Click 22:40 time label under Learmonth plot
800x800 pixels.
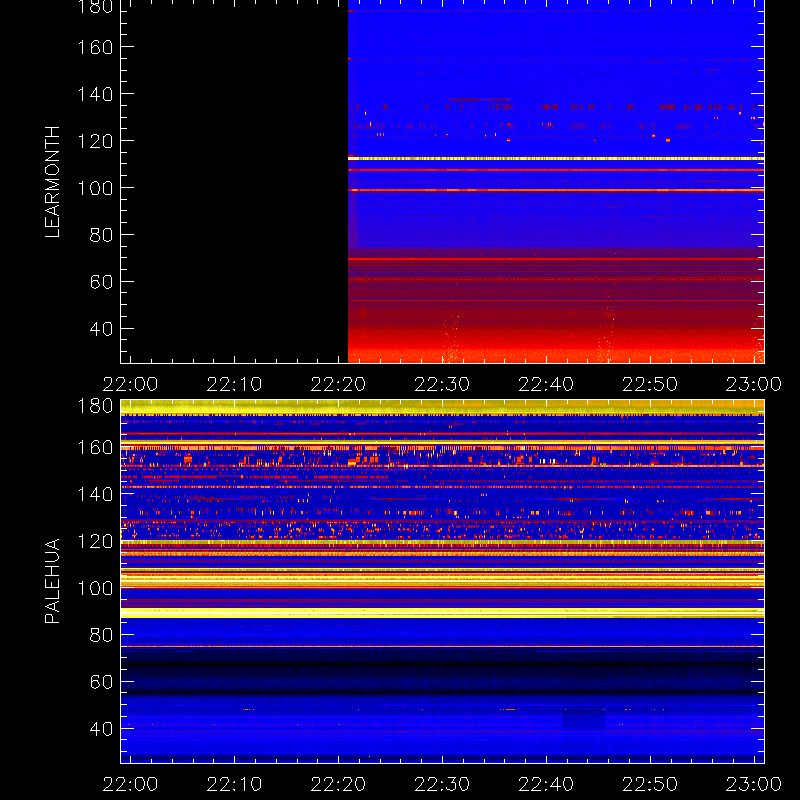click(x=546, y=384)
